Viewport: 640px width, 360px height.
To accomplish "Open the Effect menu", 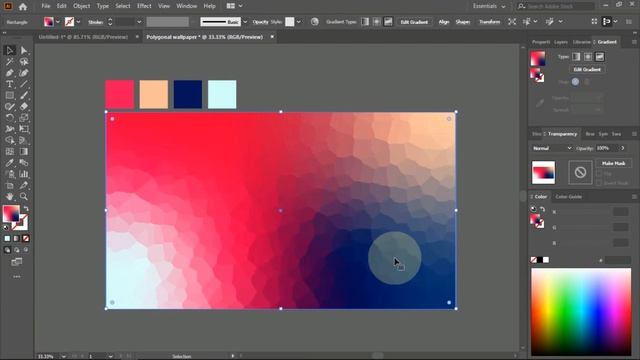I will pos(144,6).
